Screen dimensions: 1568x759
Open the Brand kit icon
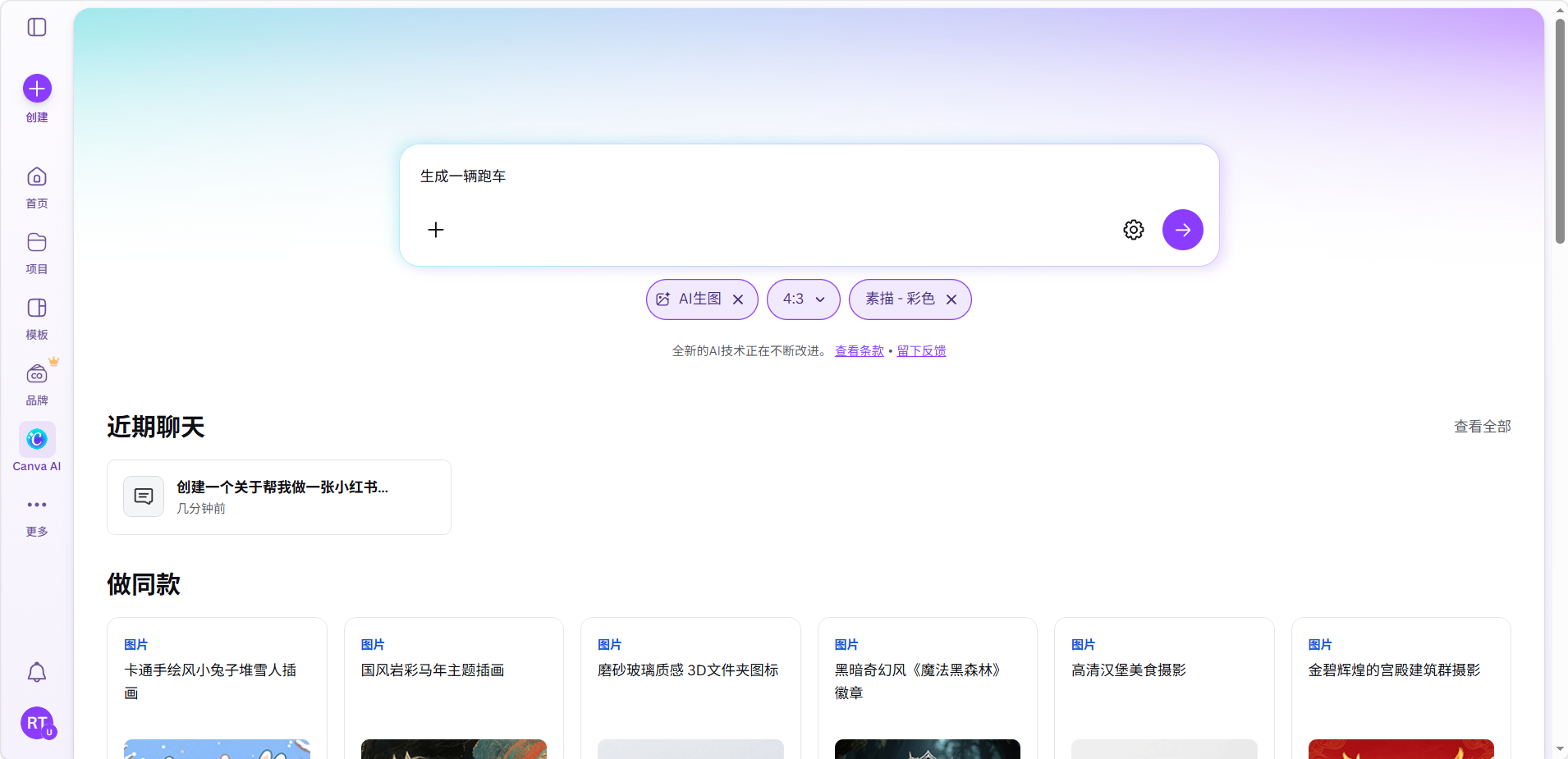click(x=37, y=375)
